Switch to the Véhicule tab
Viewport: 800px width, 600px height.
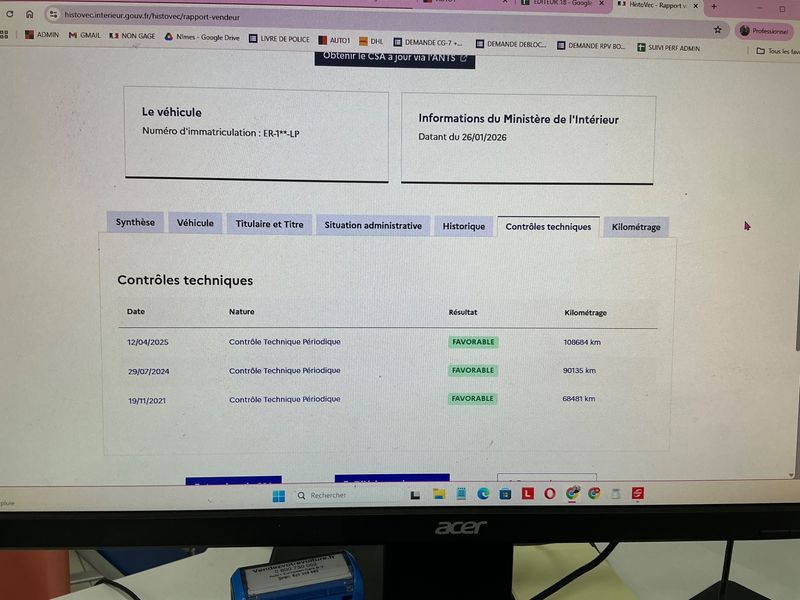click(x=195, y=223)
